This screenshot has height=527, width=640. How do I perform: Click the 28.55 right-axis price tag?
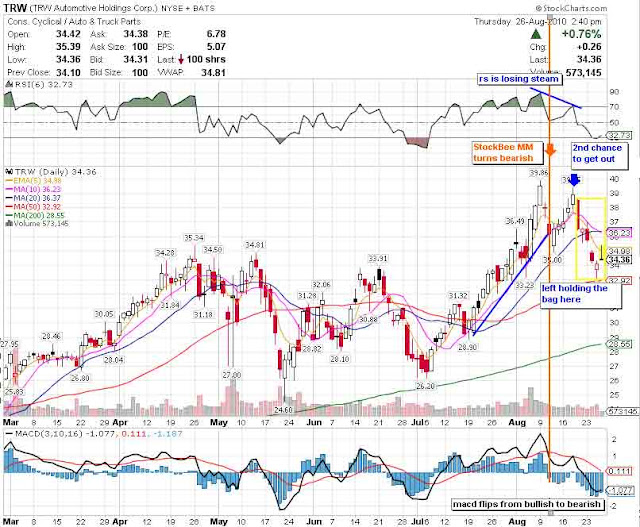coord(620,345)
